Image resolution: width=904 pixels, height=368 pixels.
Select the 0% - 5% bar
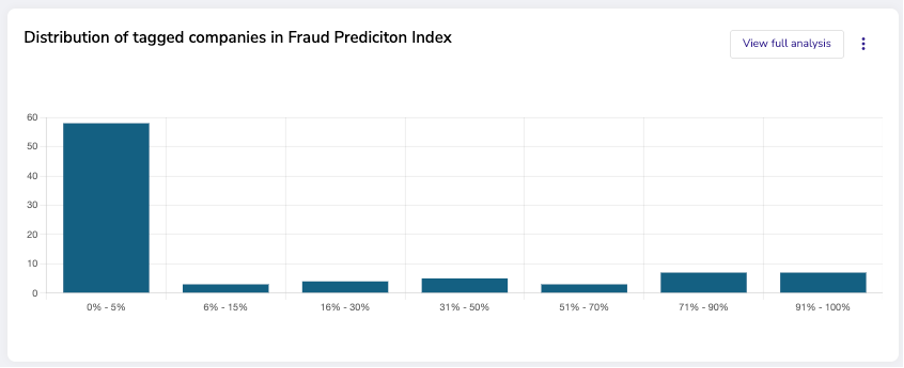(x=106, y=208)
